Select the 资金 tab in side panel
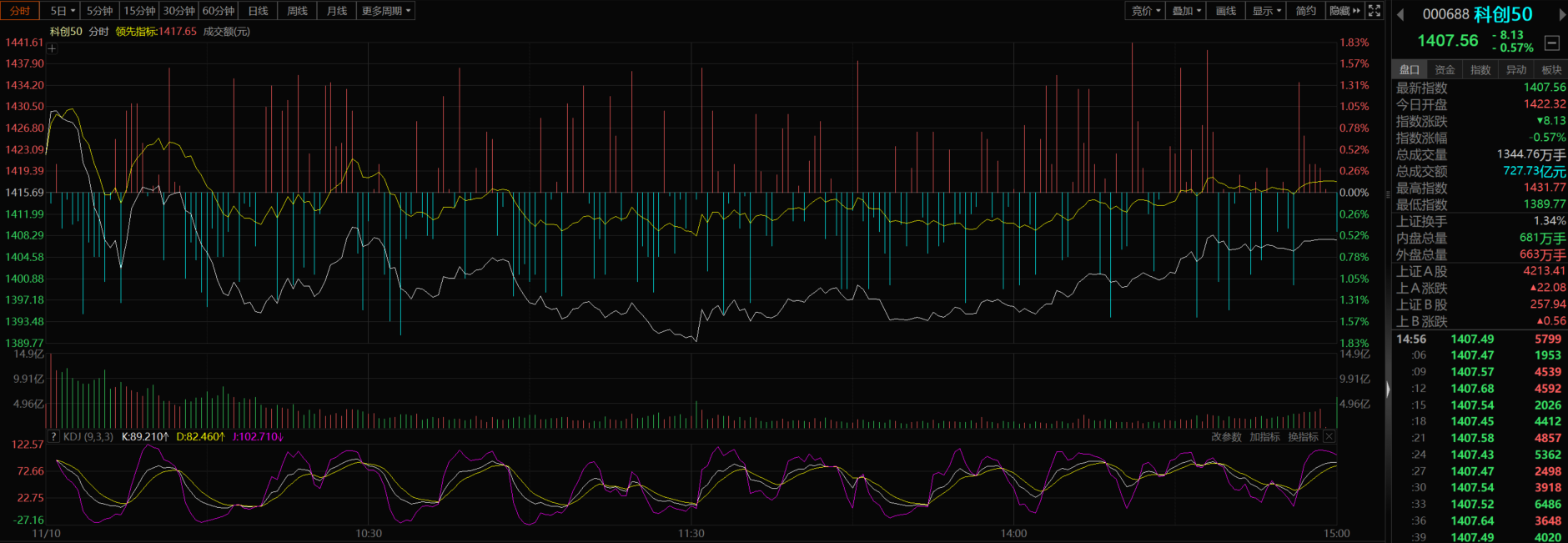The height and width of the screenshot is (543, 1568). tap(1445, 70)
